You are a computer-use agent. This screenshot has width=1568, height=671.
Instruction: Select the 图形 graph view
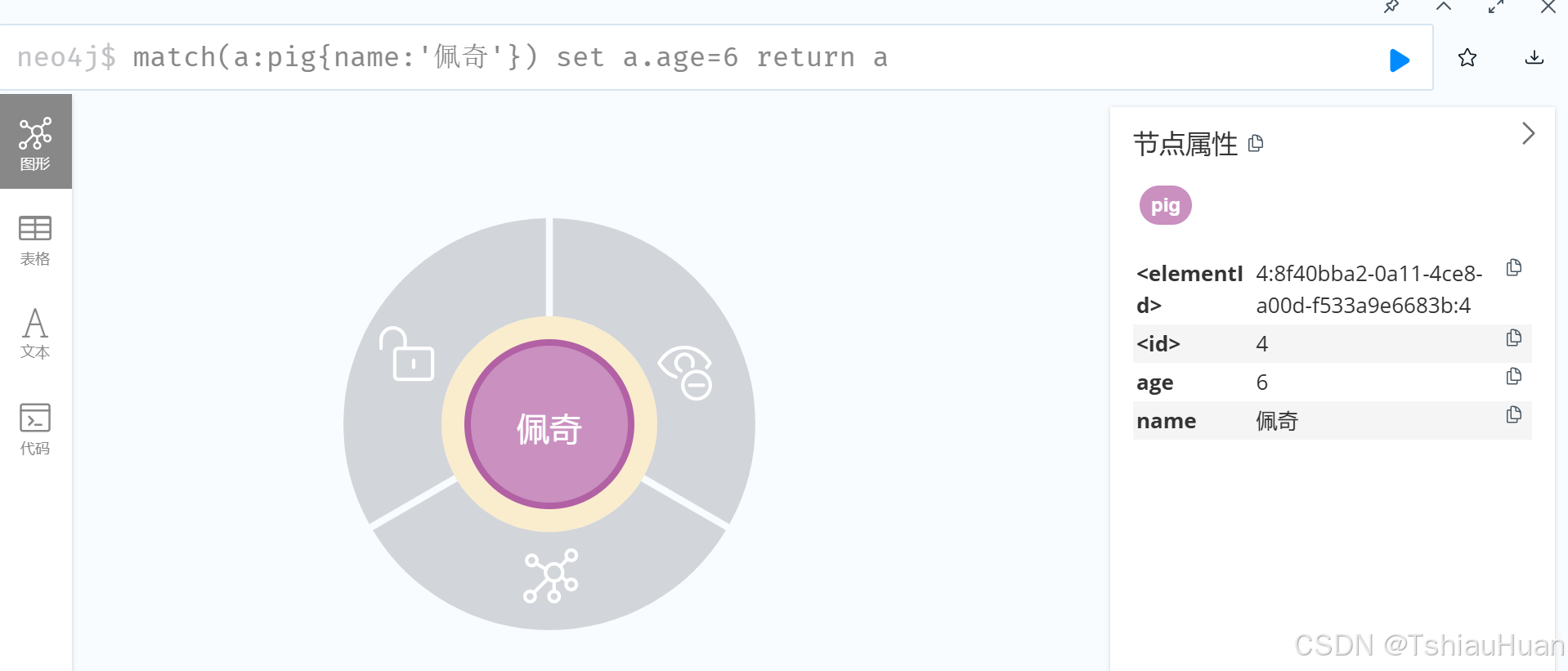35,142
